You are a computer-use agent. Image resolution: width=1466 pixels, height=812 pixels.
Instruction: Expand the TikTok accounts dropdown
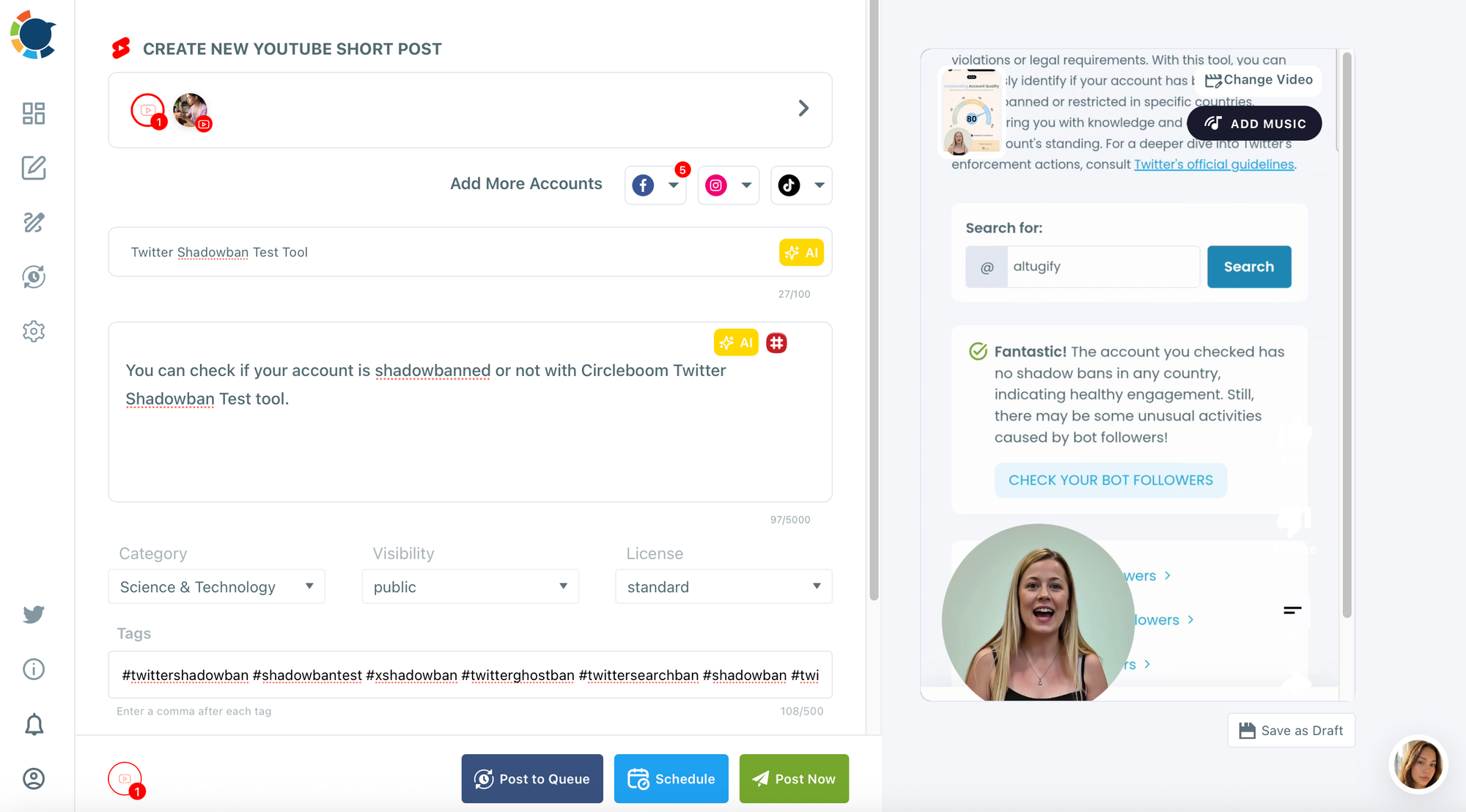point(819,185)
